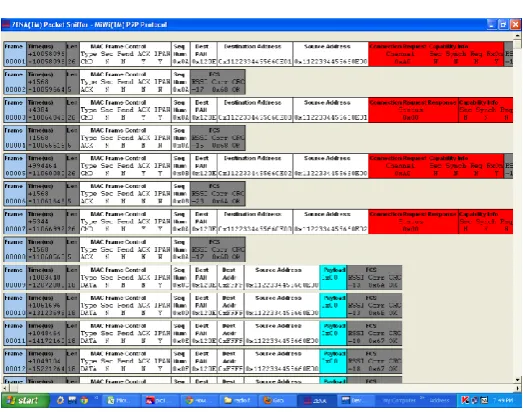The image size is (523, 412).
Task: Click the horizontal scrollbar right arrow
Action: (518, 388)
